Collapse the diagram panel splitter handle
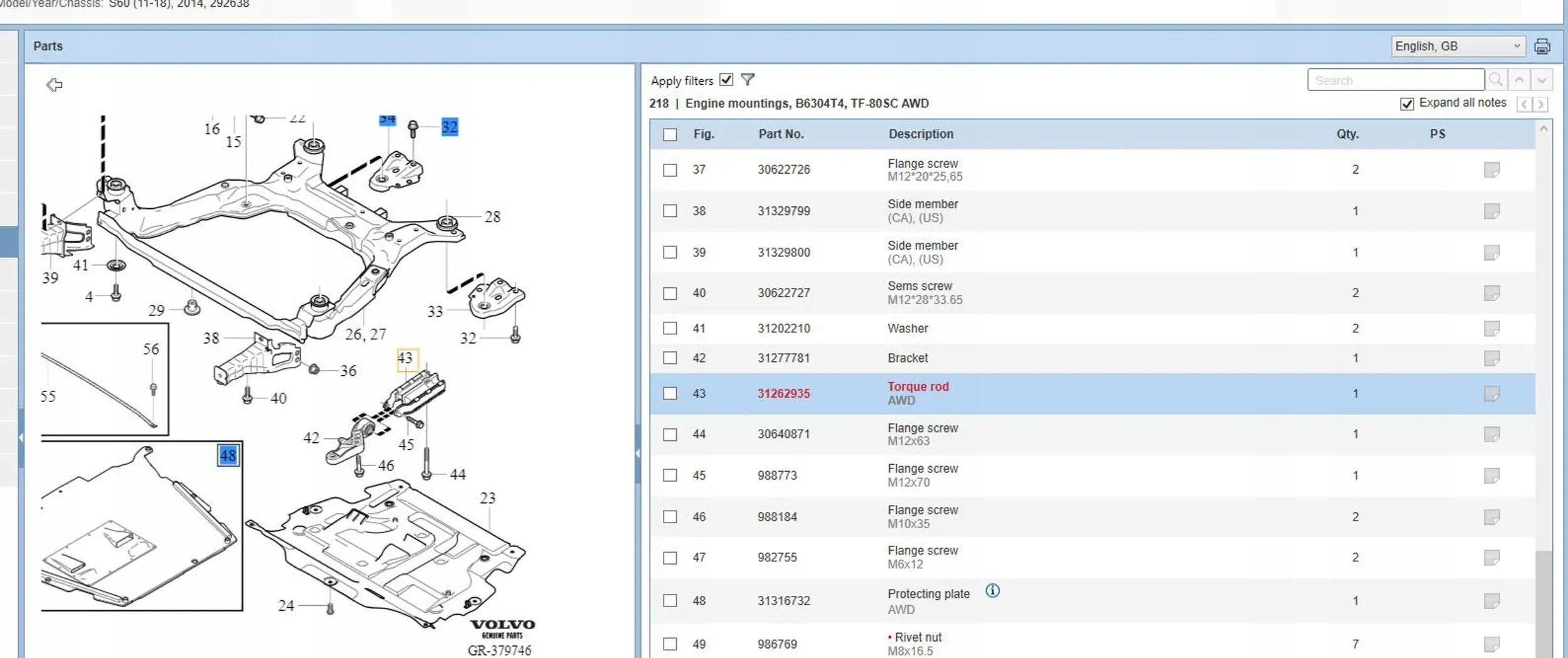 637,453
